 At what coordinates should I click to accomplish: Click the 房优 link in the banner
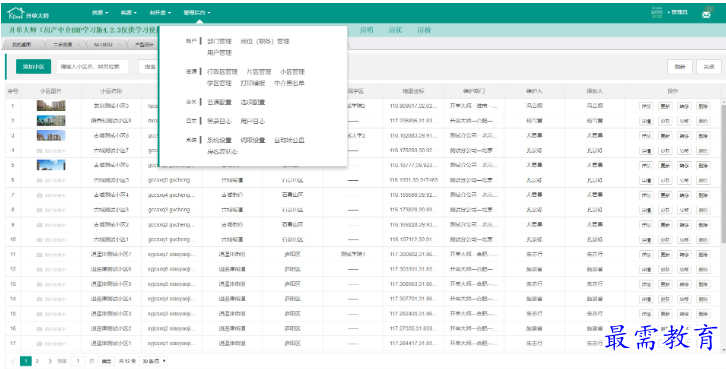point(395,30)
